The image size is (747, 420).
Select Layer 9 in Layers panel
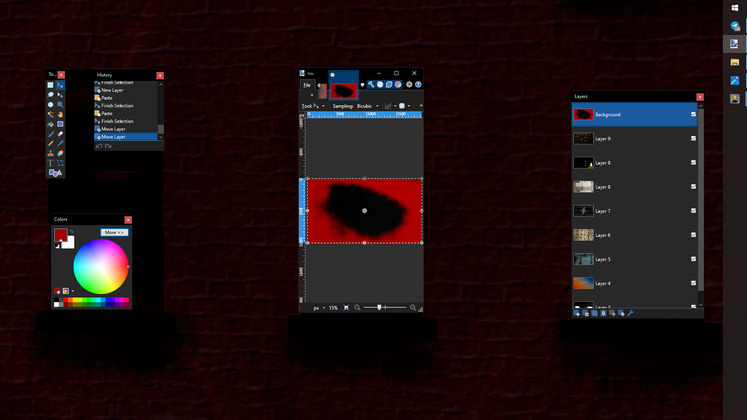coord(635,139)
